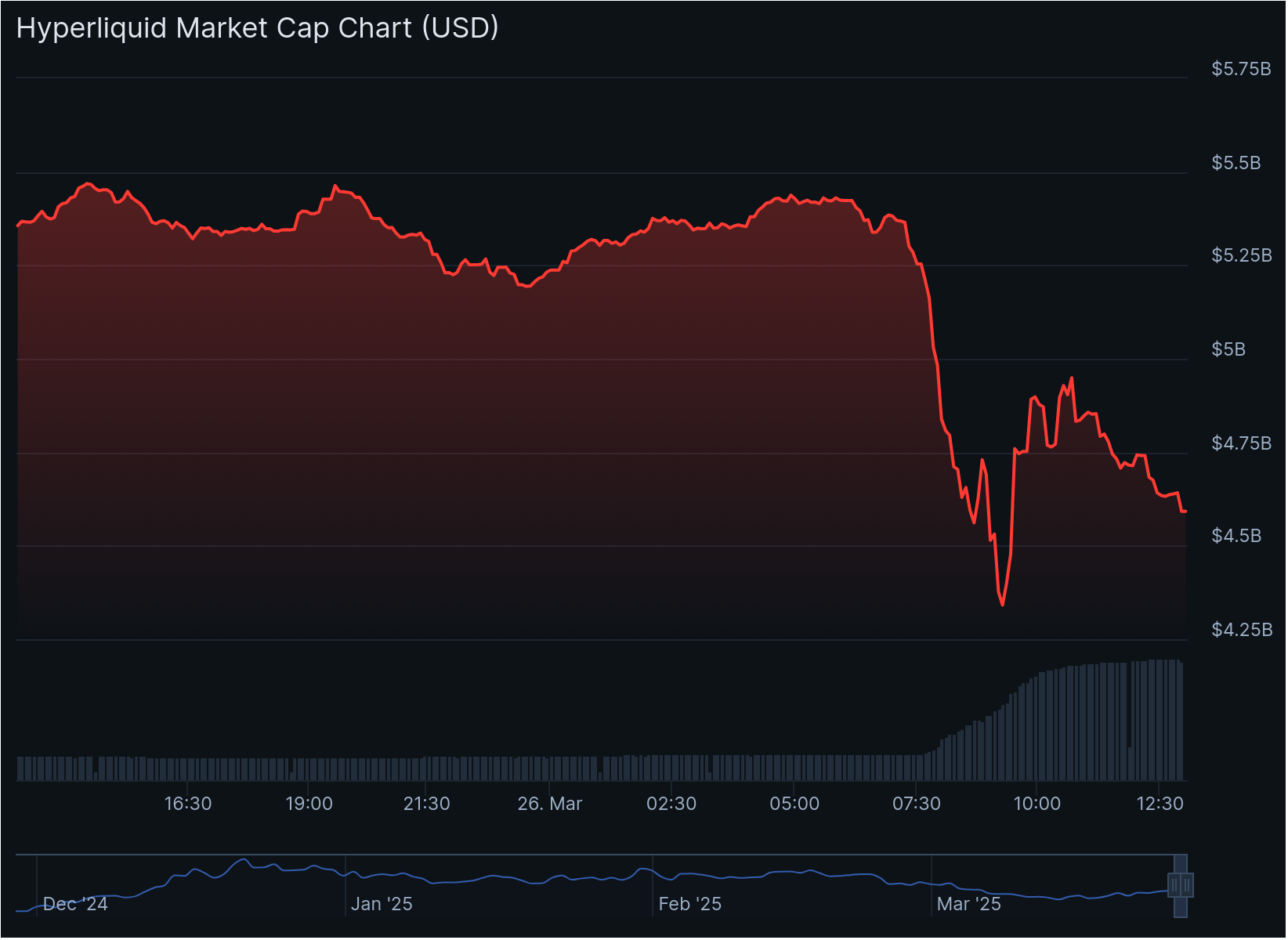Click the $4.75B y-axis label

(1241, 443)
